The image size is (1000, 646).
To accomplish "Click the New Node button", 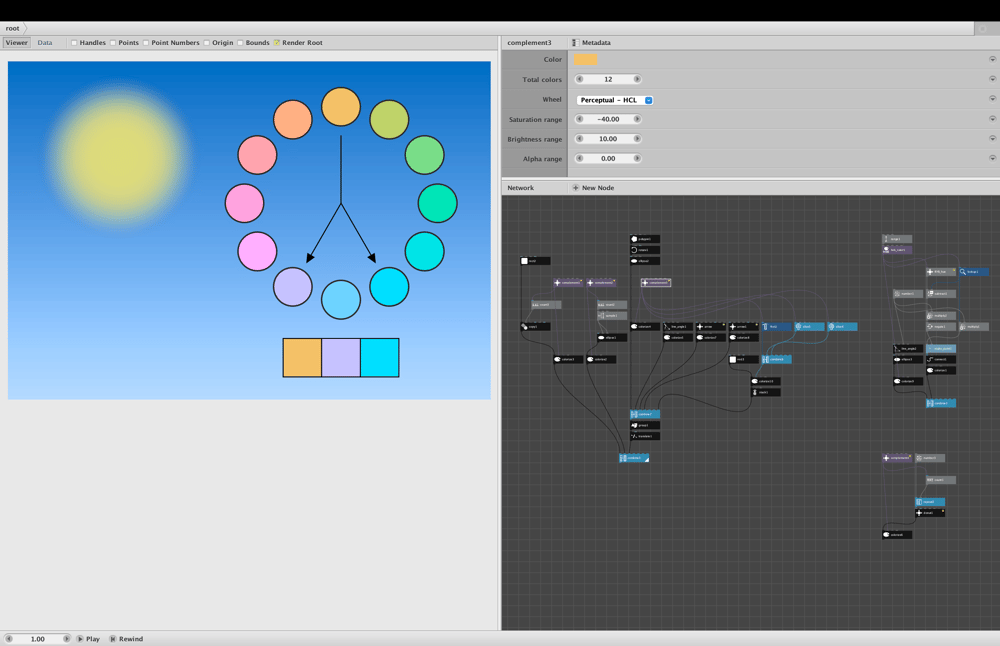I will (594, 187).
